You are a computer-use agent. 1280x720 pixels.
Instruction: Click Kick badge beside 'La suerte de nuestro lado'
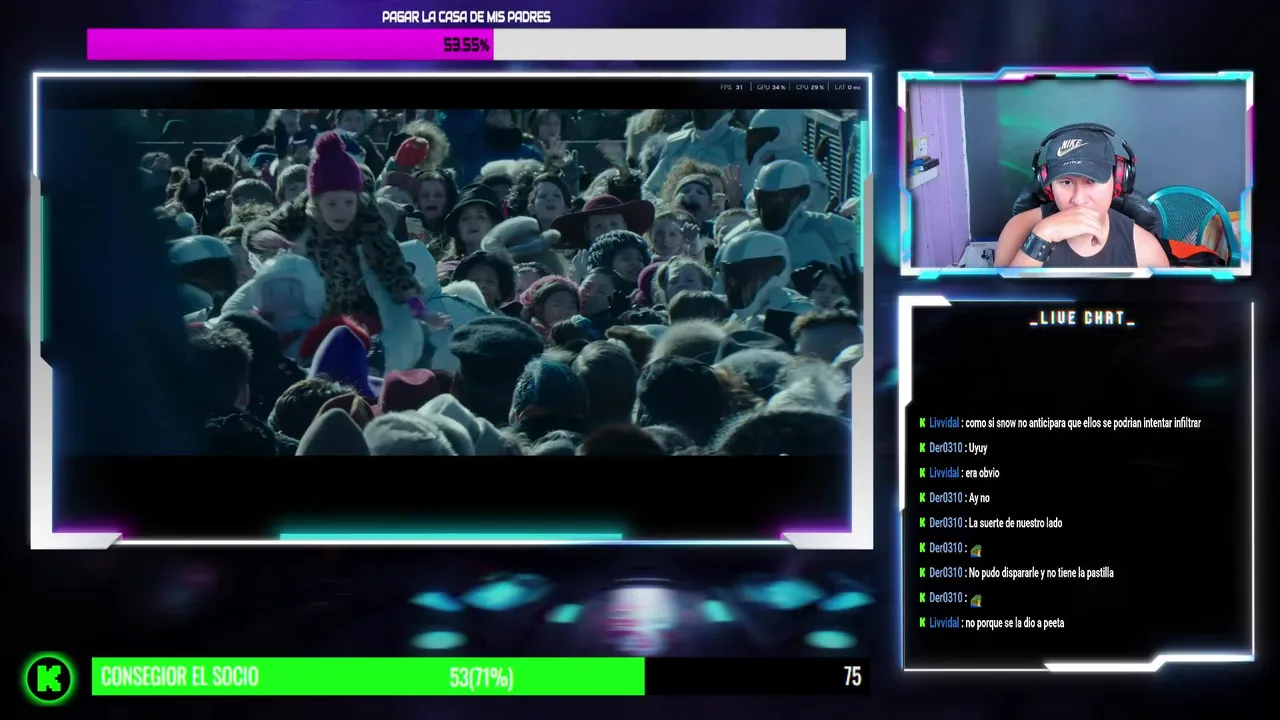[922, 523]
